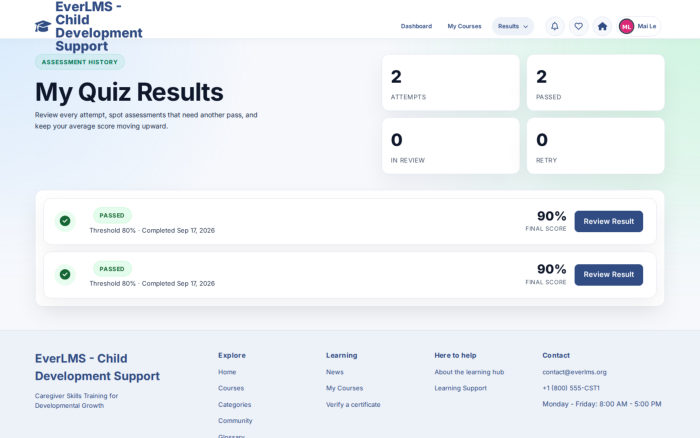700x438 pixels.
Task: Go to the home icon button
Action: [x=602, y=26]
